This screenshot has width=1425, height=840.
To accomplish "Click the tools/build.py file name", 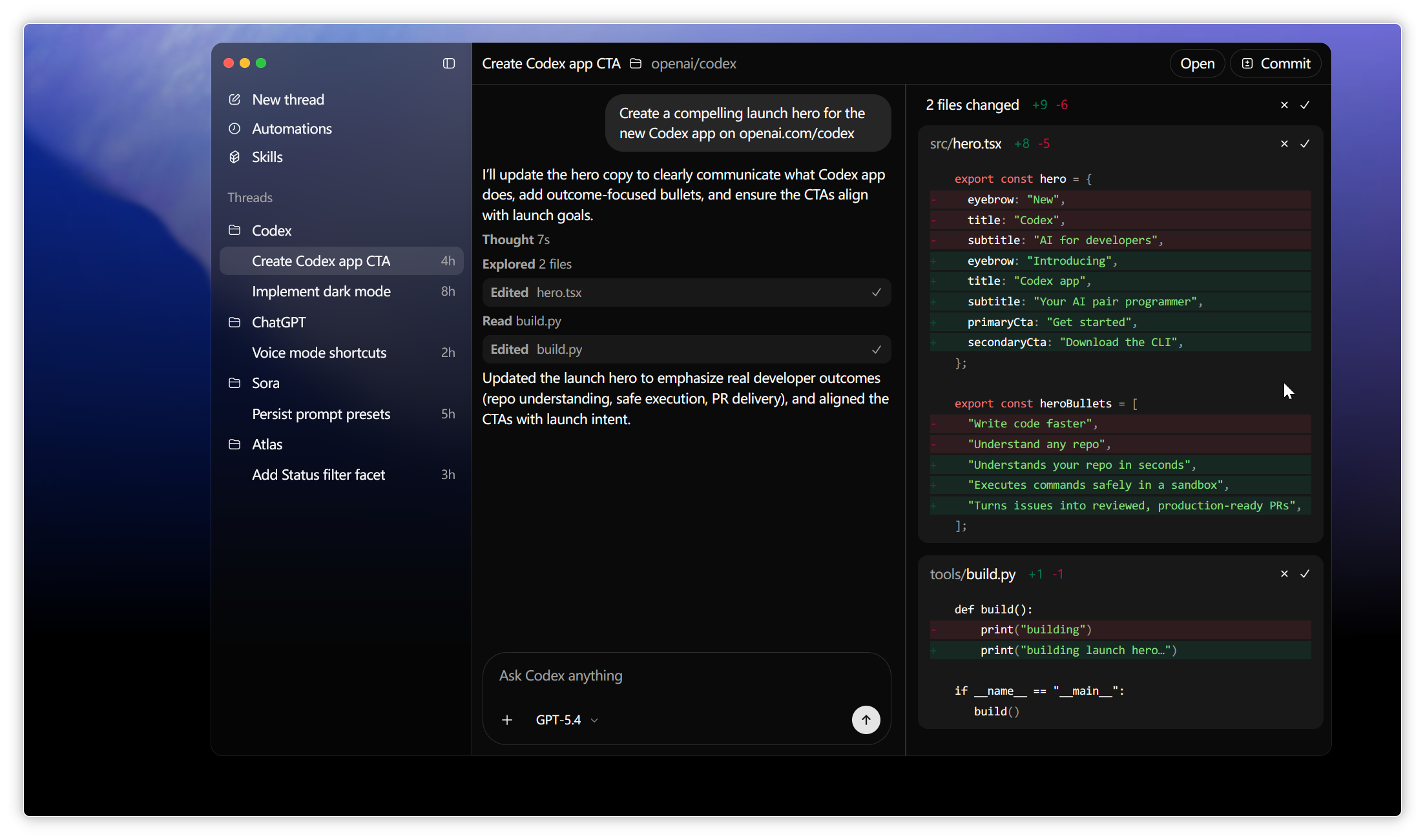I will 972,574.
